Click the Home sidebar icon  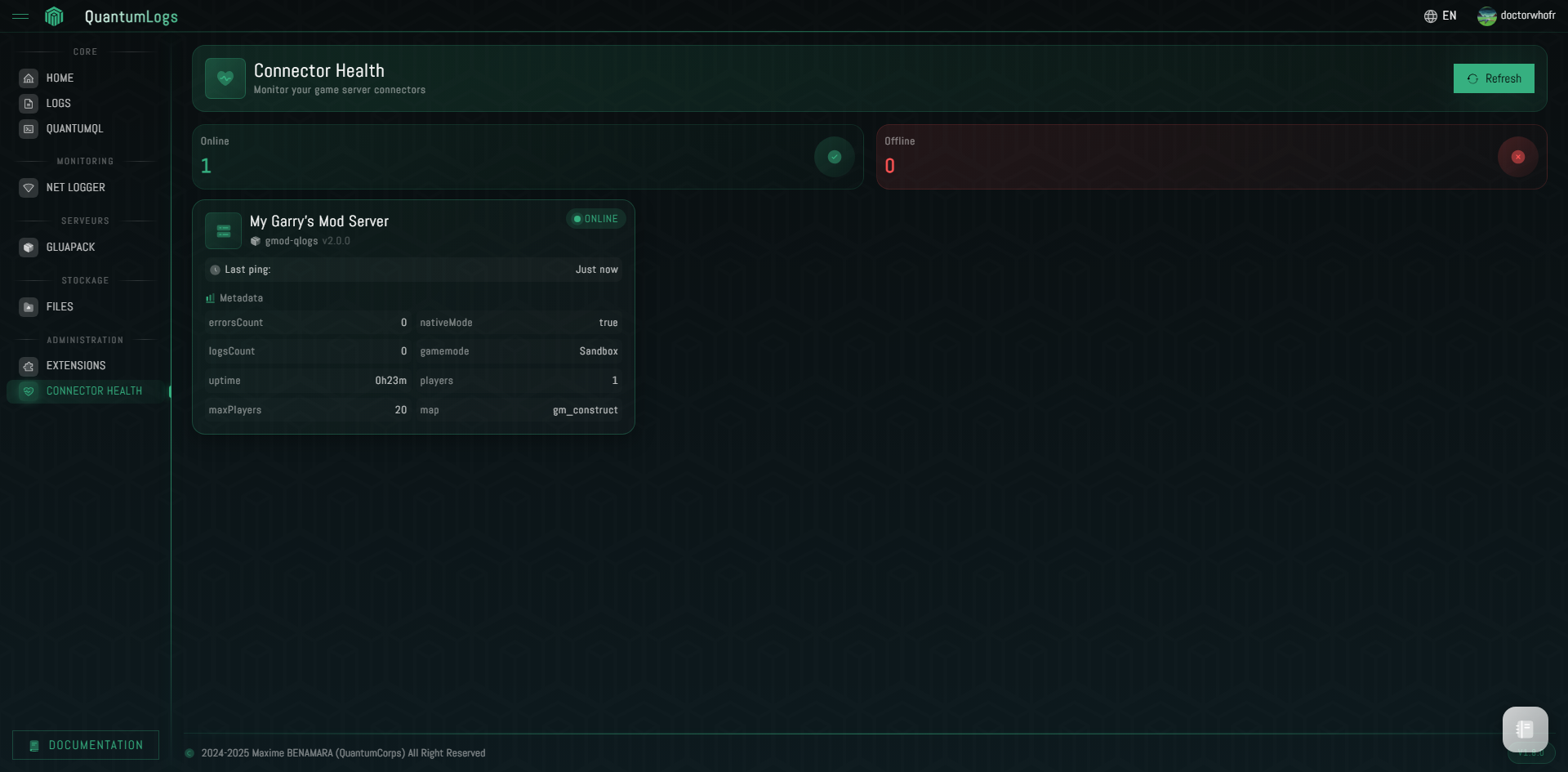(x=29, y=78)
